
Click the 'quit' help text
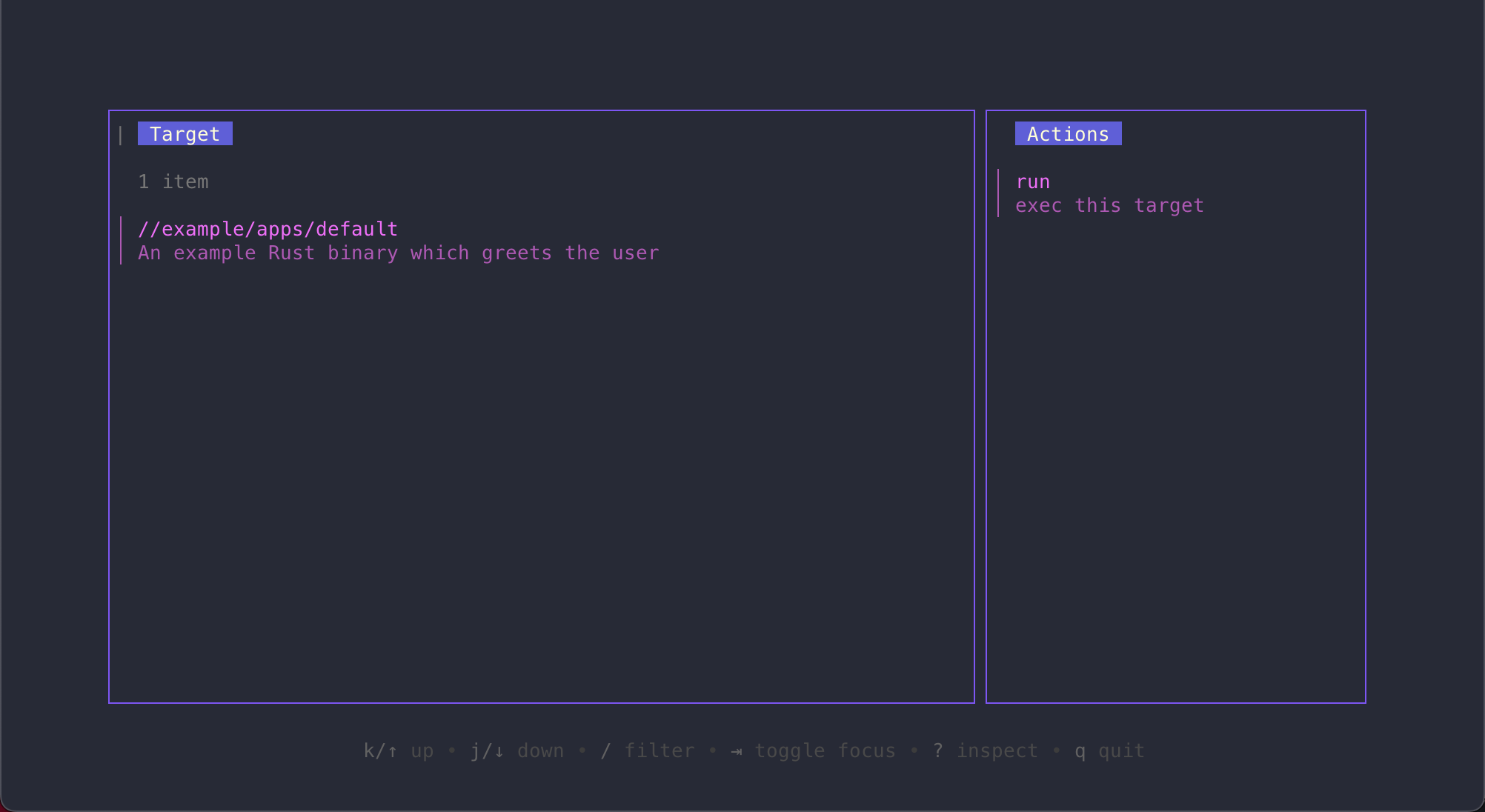[1121, 751]
